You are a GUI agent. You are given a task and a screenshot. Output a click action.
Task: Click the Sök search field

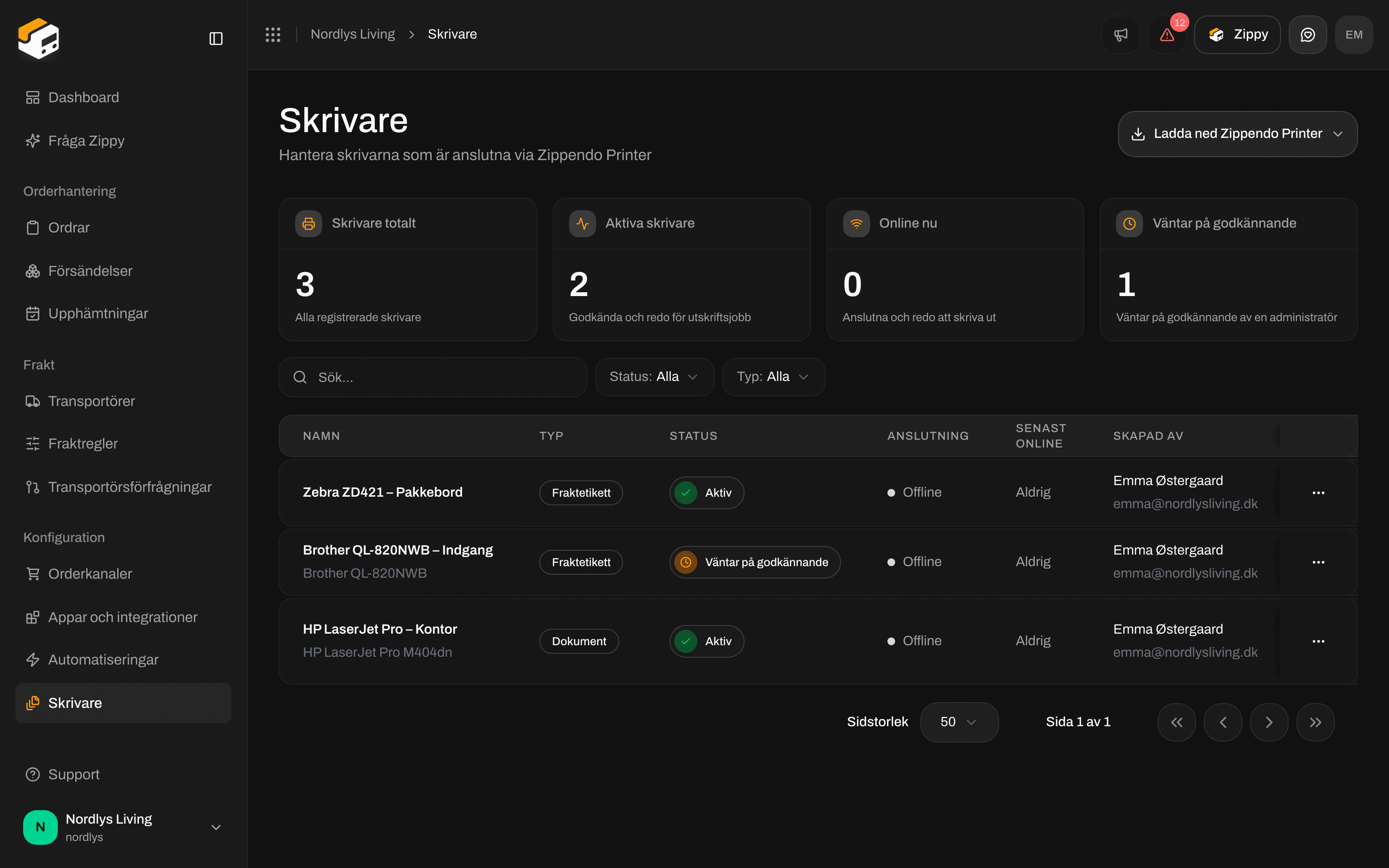[x=433, y=377]
